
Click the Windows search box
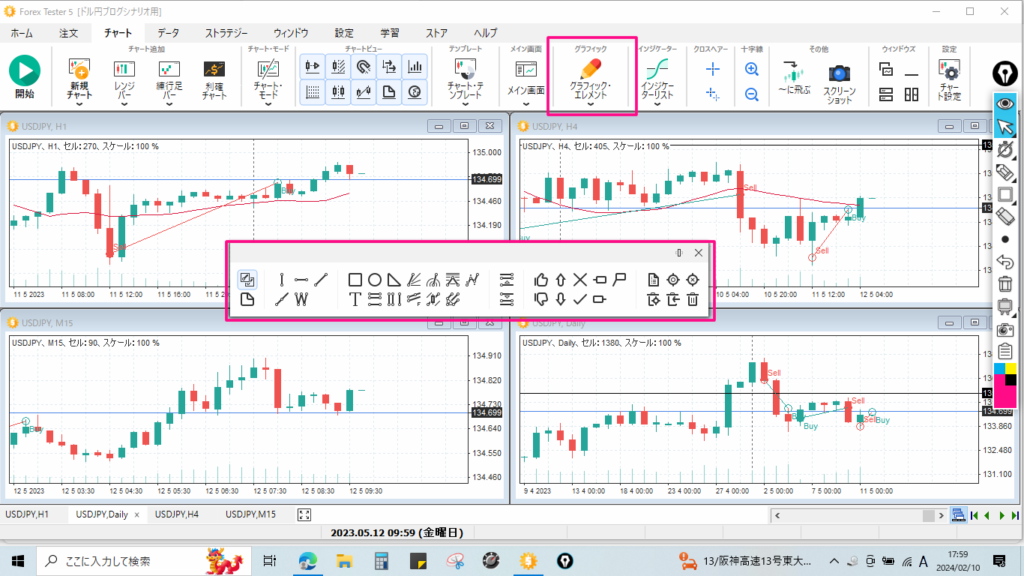(x=144, y=561)
